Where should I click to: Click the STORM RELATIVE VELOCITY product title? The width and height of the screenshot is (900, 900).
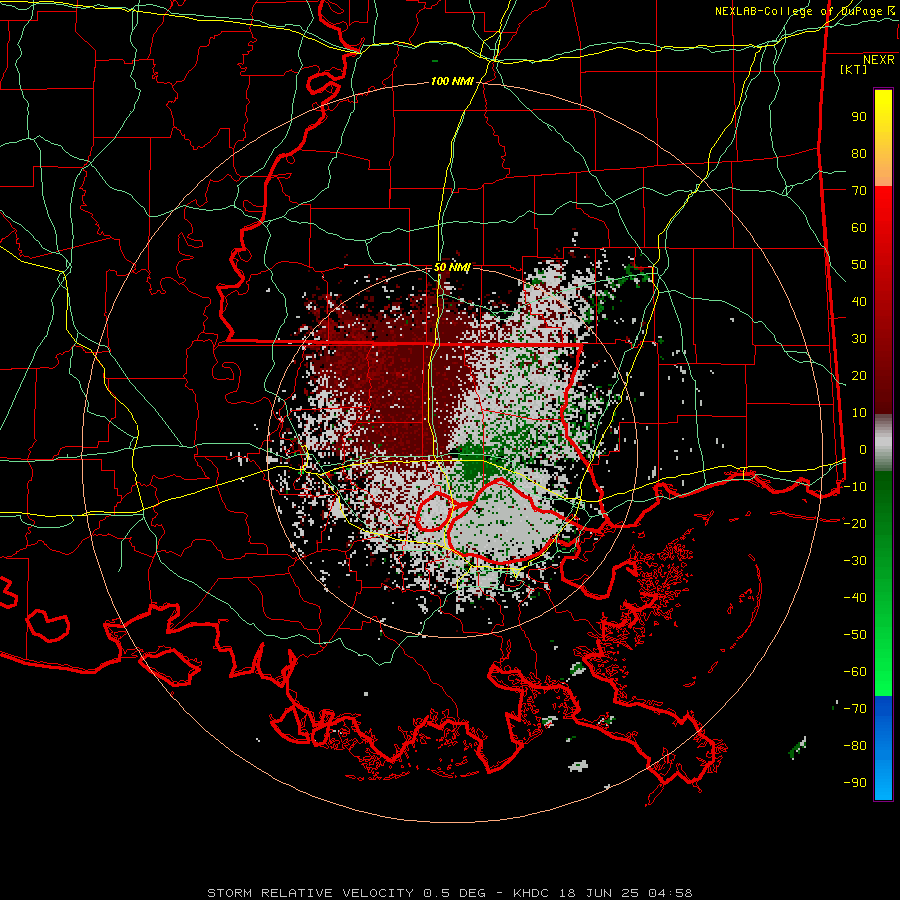(x=310, y=893)
